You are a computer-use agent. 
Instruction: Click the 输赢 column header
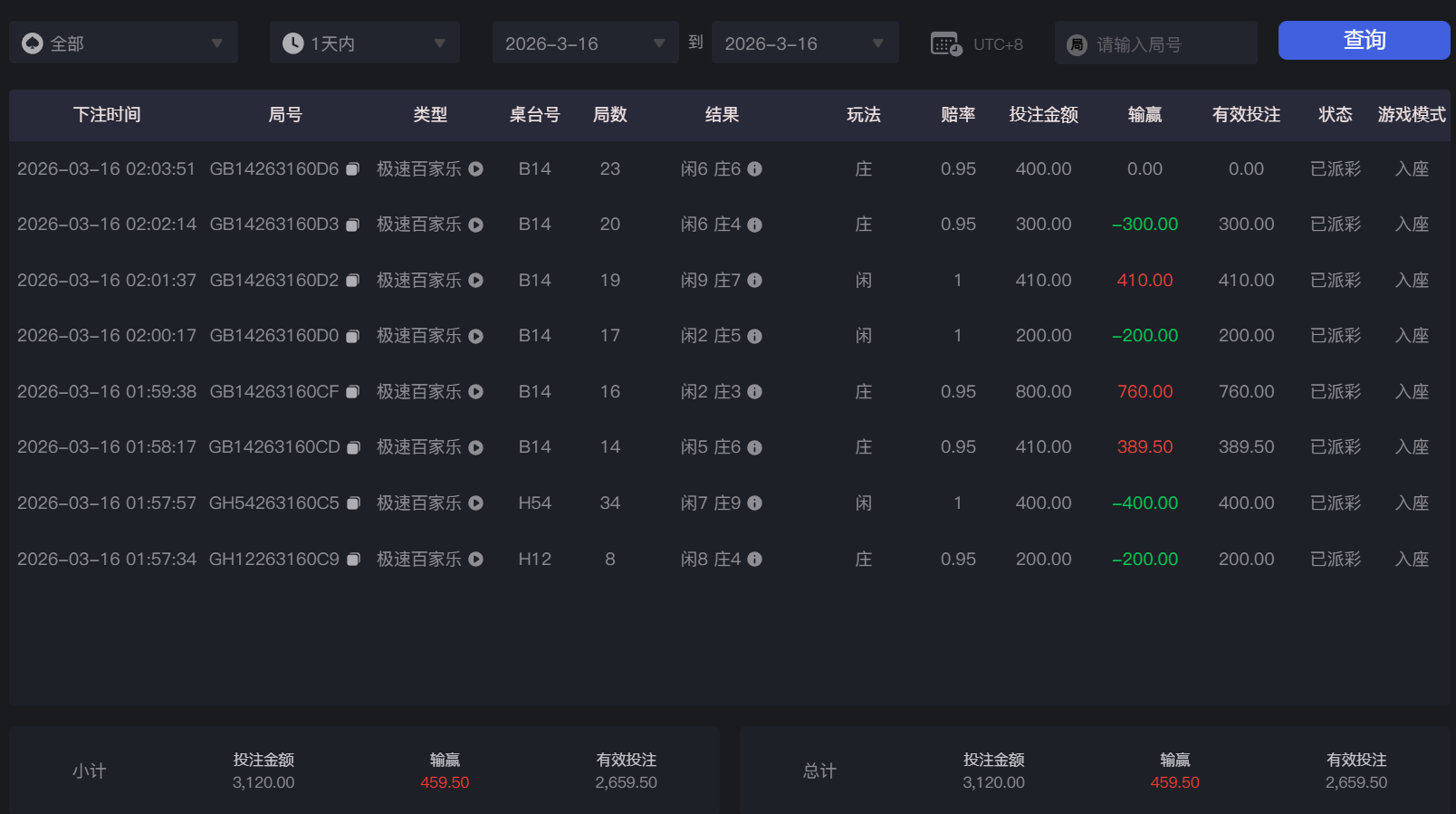[1145, 115]
